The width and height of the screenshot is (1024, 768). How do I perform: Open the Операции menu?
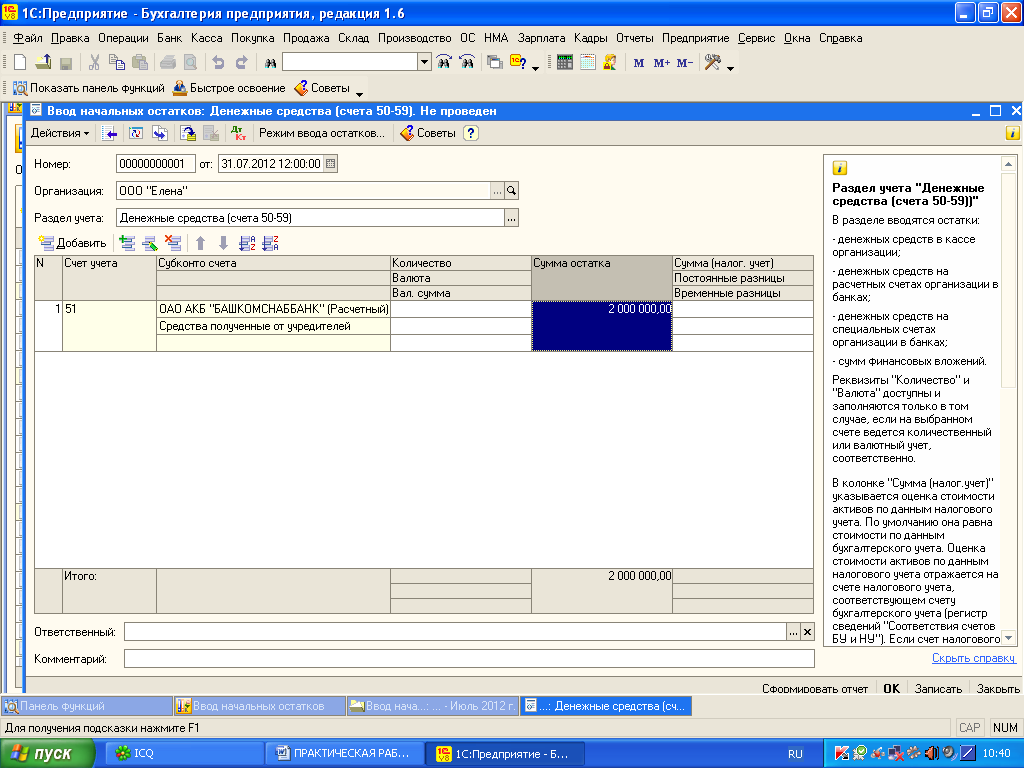[x=123, y=38]
